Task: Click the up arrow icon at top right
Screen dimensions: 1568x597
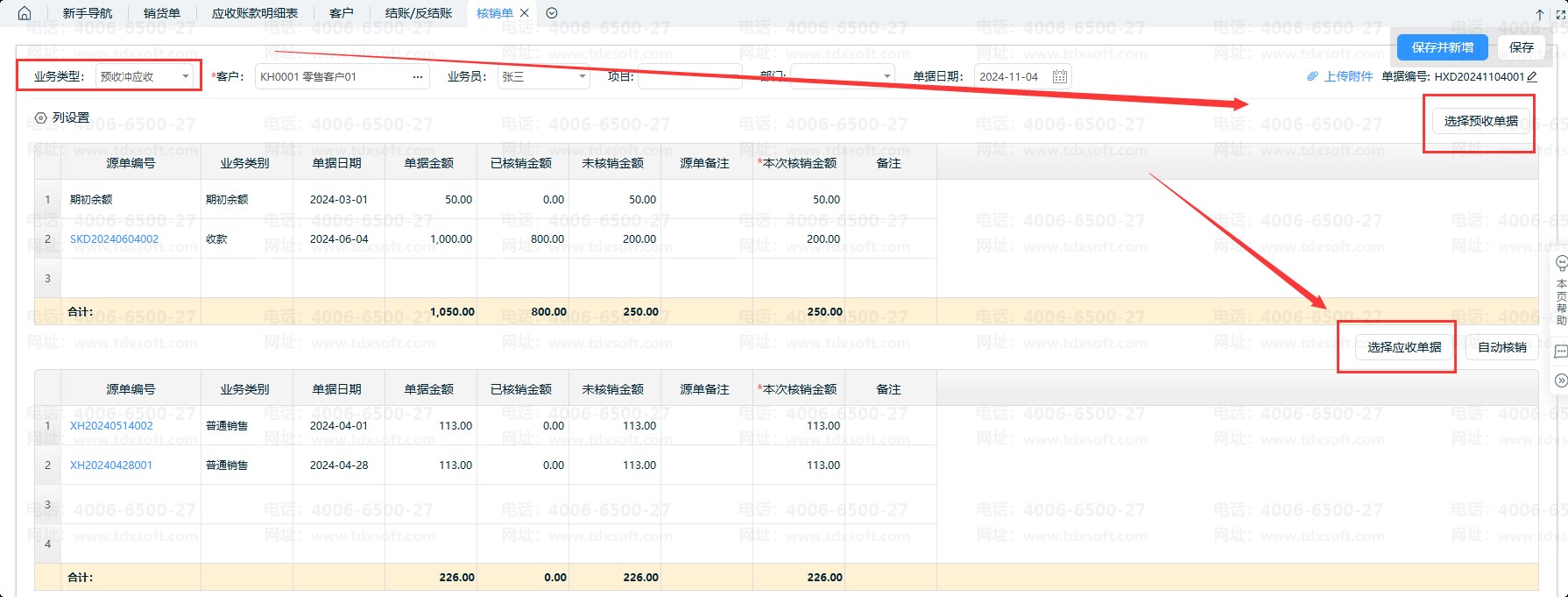Action: 1540,14
